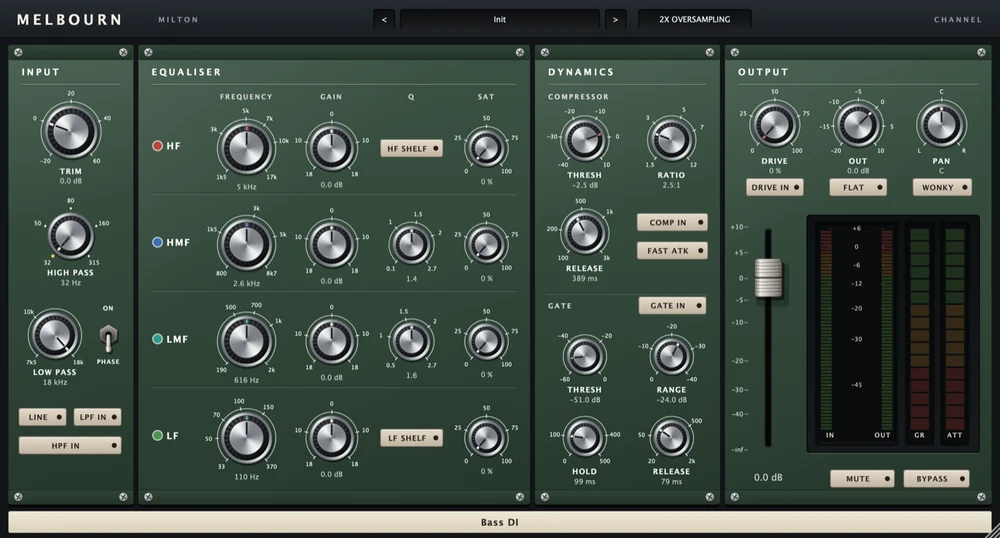This screenshot has width=1000, height=538.
Task: Click the PAN knob
Action: 941,124
